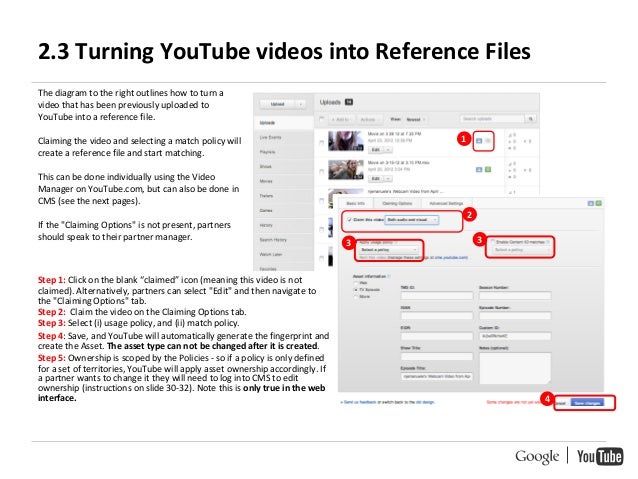The width and height of the screenshot is (638, 479).
Task: Follow the Send us feedback link
Action: 360,402
